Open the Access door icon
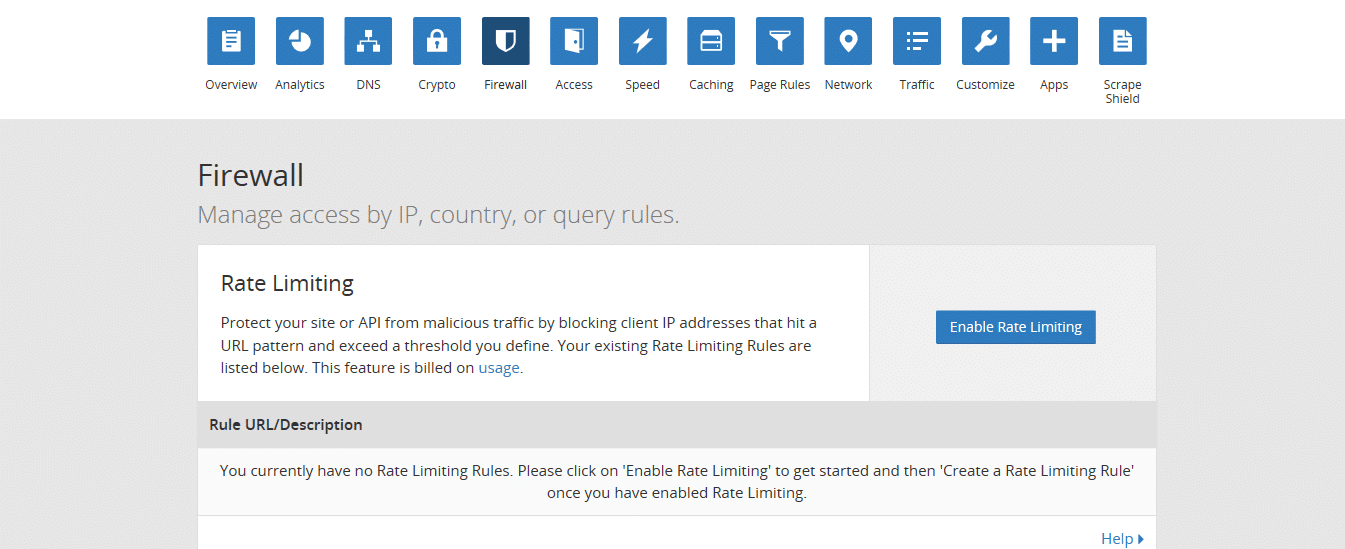This screenshot has width=1345, height=549. point(574,41)
